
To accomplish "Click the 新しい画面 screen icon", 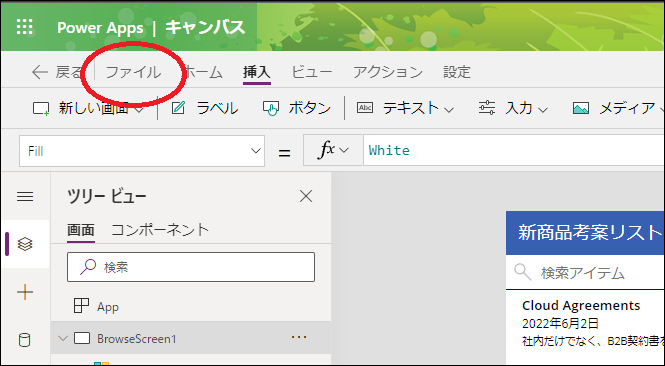I will (x=41, y=109).
